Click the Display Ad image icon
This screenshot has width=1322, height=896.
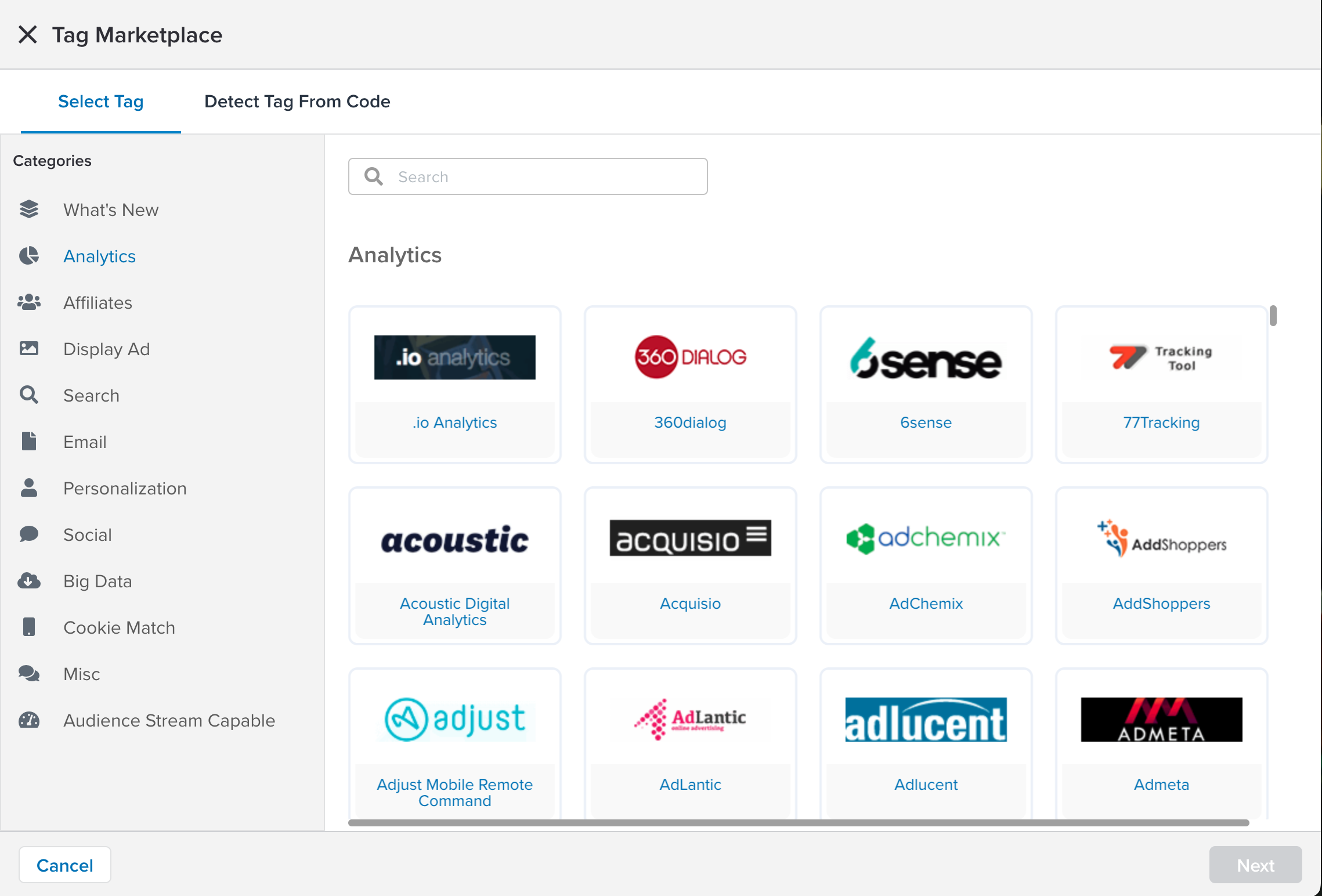tap(29, 349)
